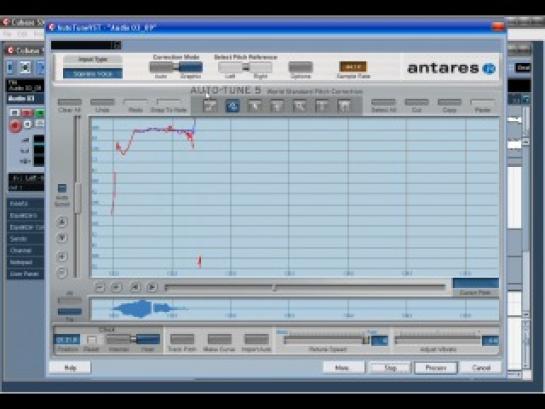Click the Undo button
Screen dimensions: 545x409
102,102
